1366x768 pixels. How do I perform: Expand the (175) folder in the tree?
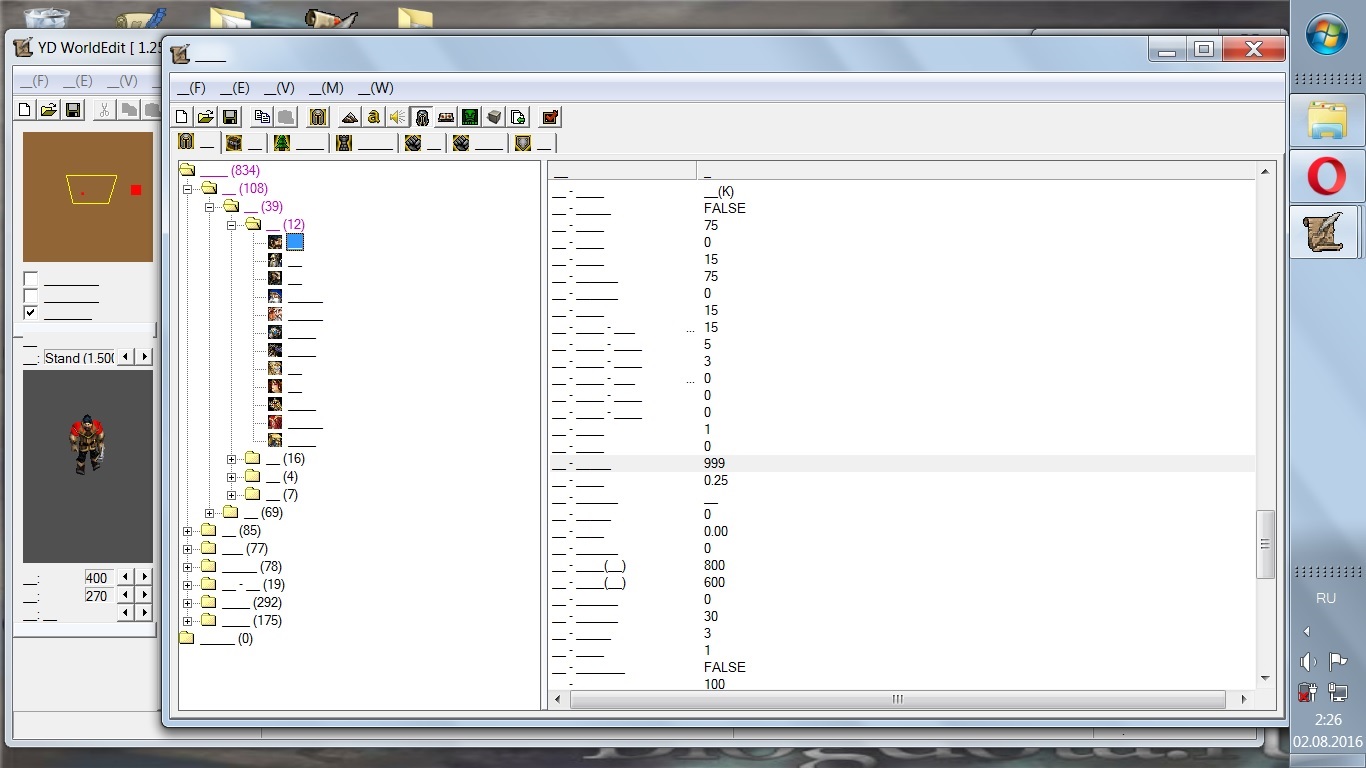point(187,621)
